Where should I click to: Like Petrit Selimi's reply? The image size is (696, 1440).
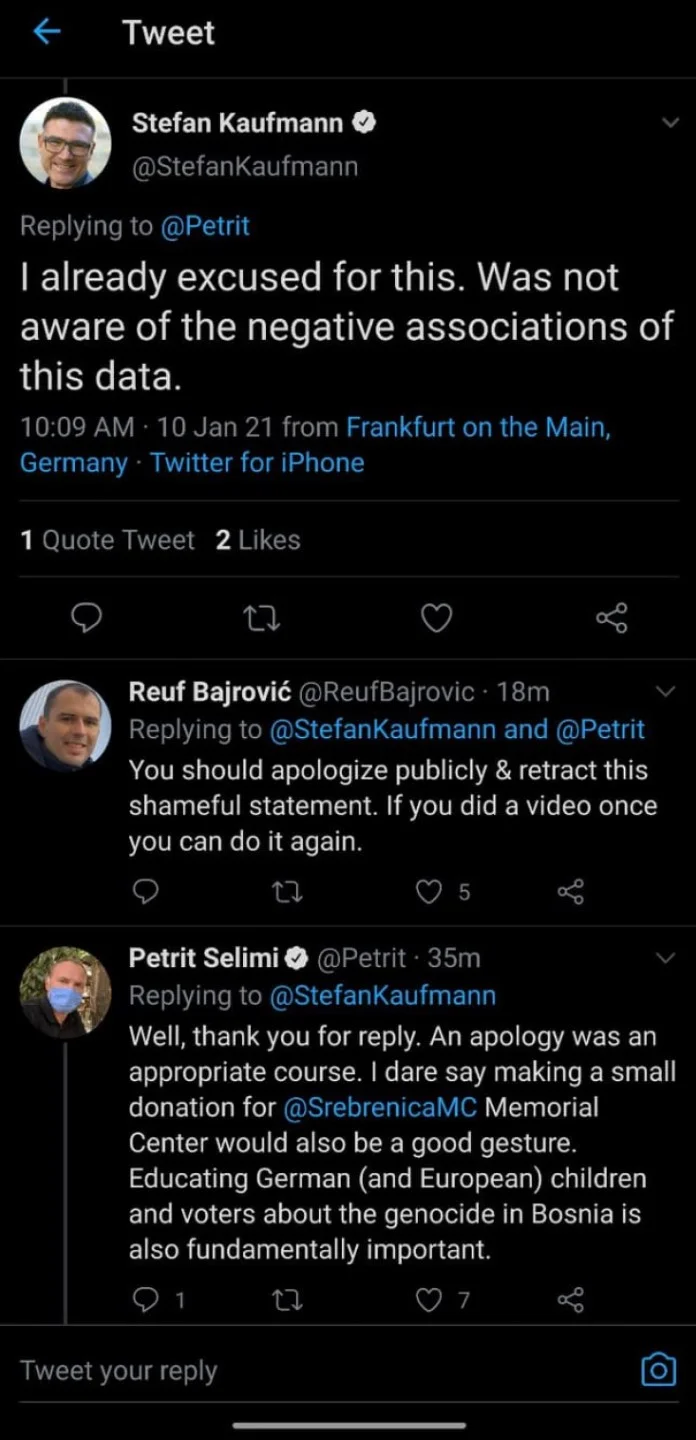[x=429, y=1300]
